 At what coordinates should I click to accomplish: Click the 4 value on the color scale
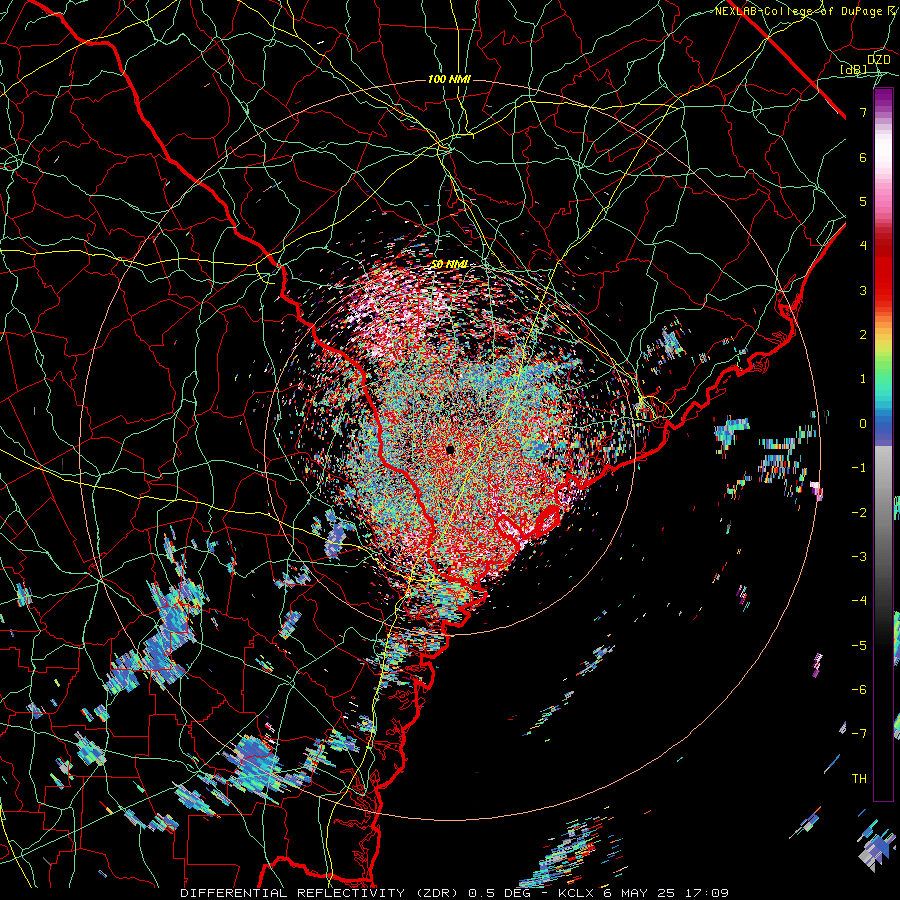point(863,246)
